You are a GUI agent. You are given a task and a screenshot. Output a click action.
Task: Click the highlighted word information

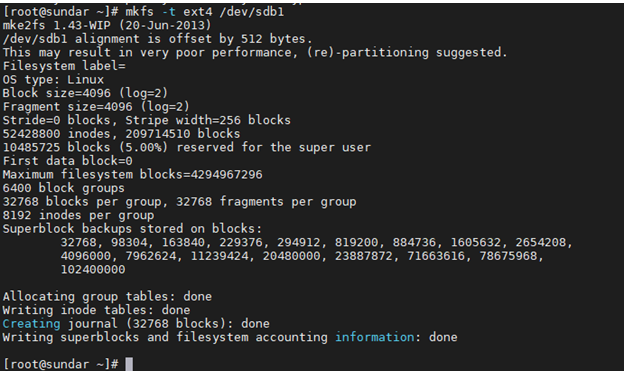[x=374, y=337]
